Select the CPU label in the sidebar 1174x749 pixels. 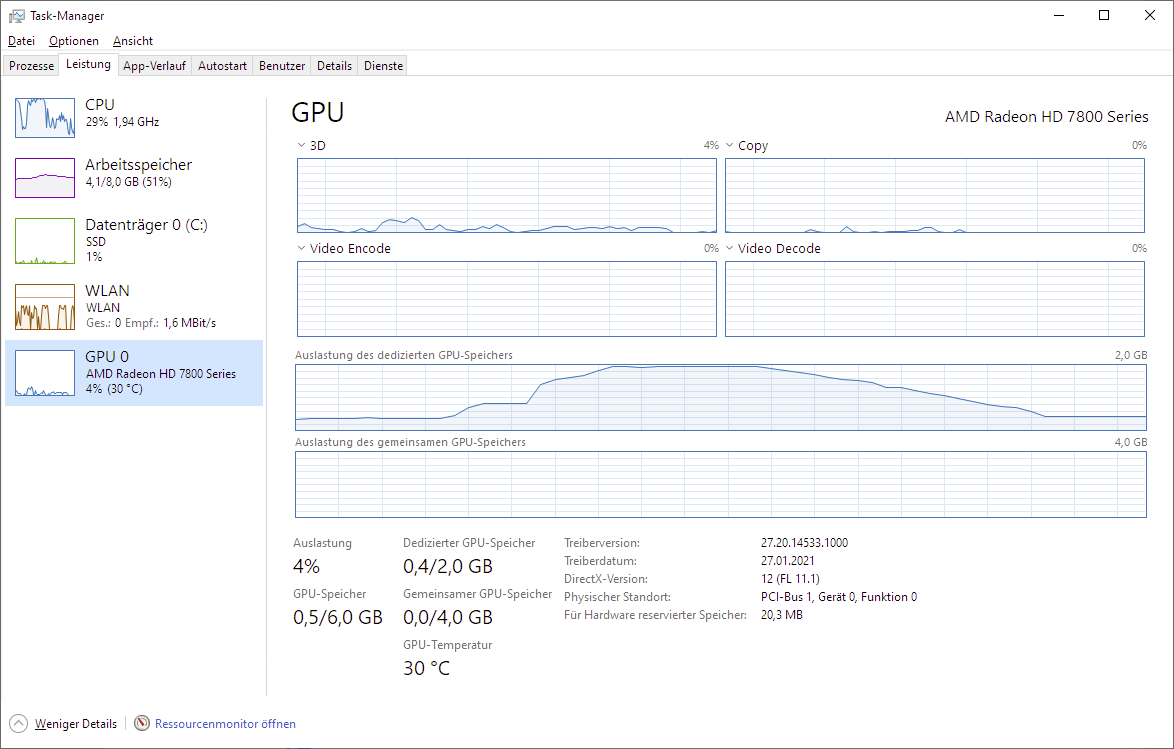pyautogui.click(x=100, y=105)
